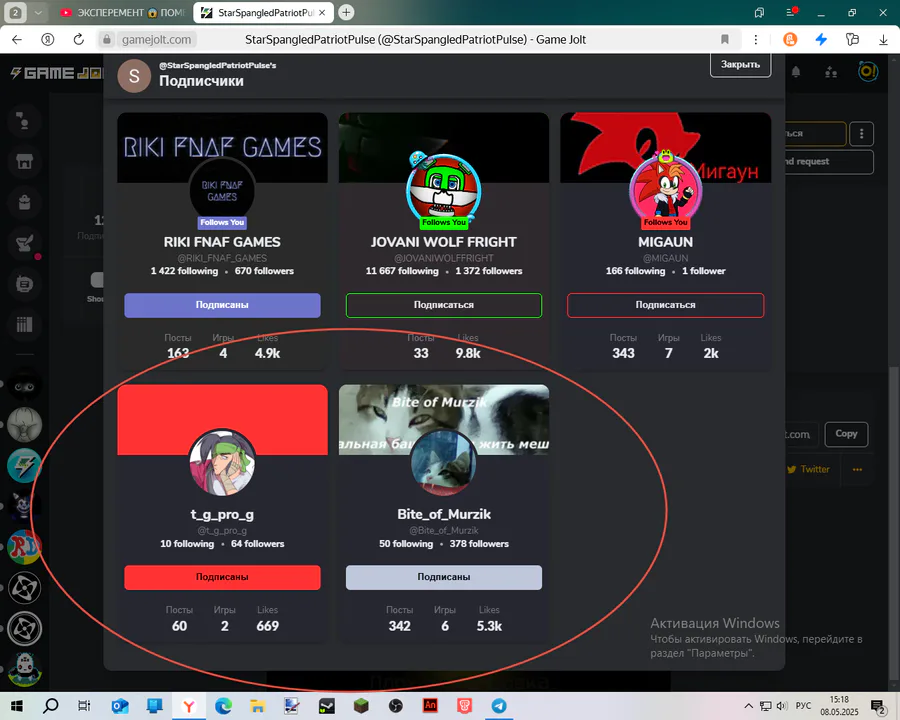Open the Game Jolt store sidebar icon
The width and height of the screenshot is (900, 720).
coord(24,161)
